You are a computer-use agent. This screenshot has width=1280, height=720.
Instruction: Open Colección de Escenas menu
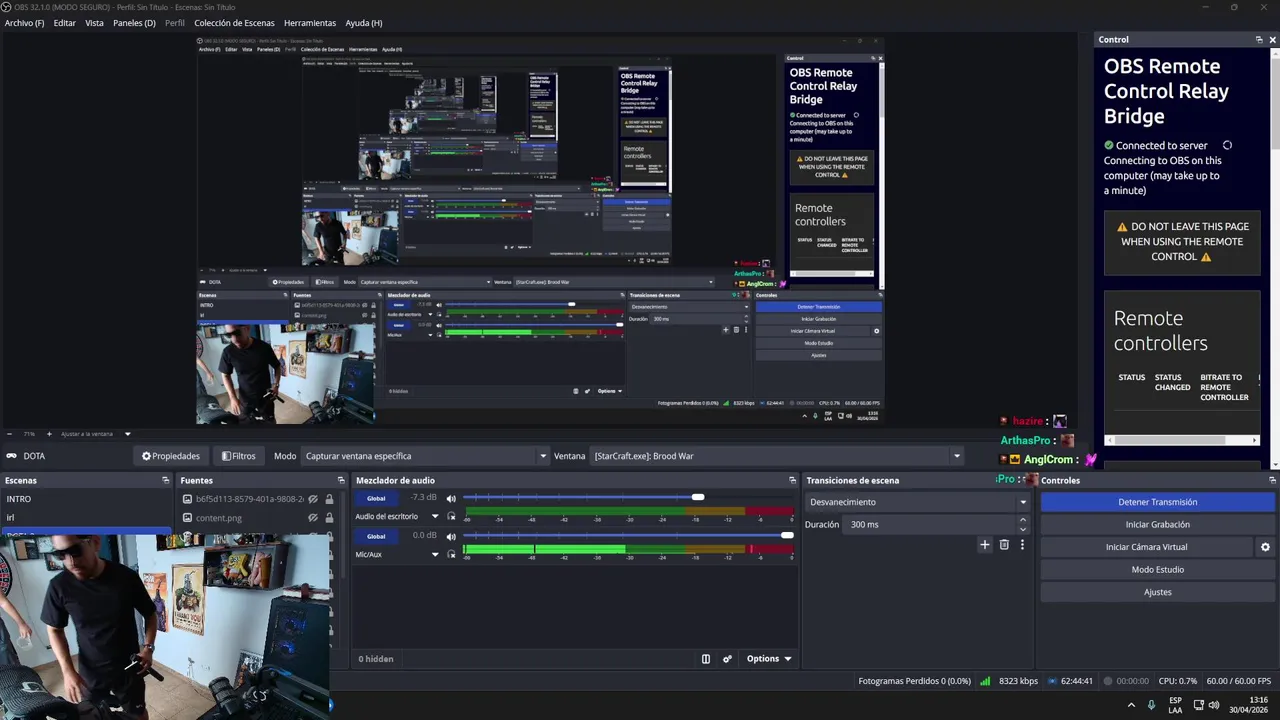(234, 23)
